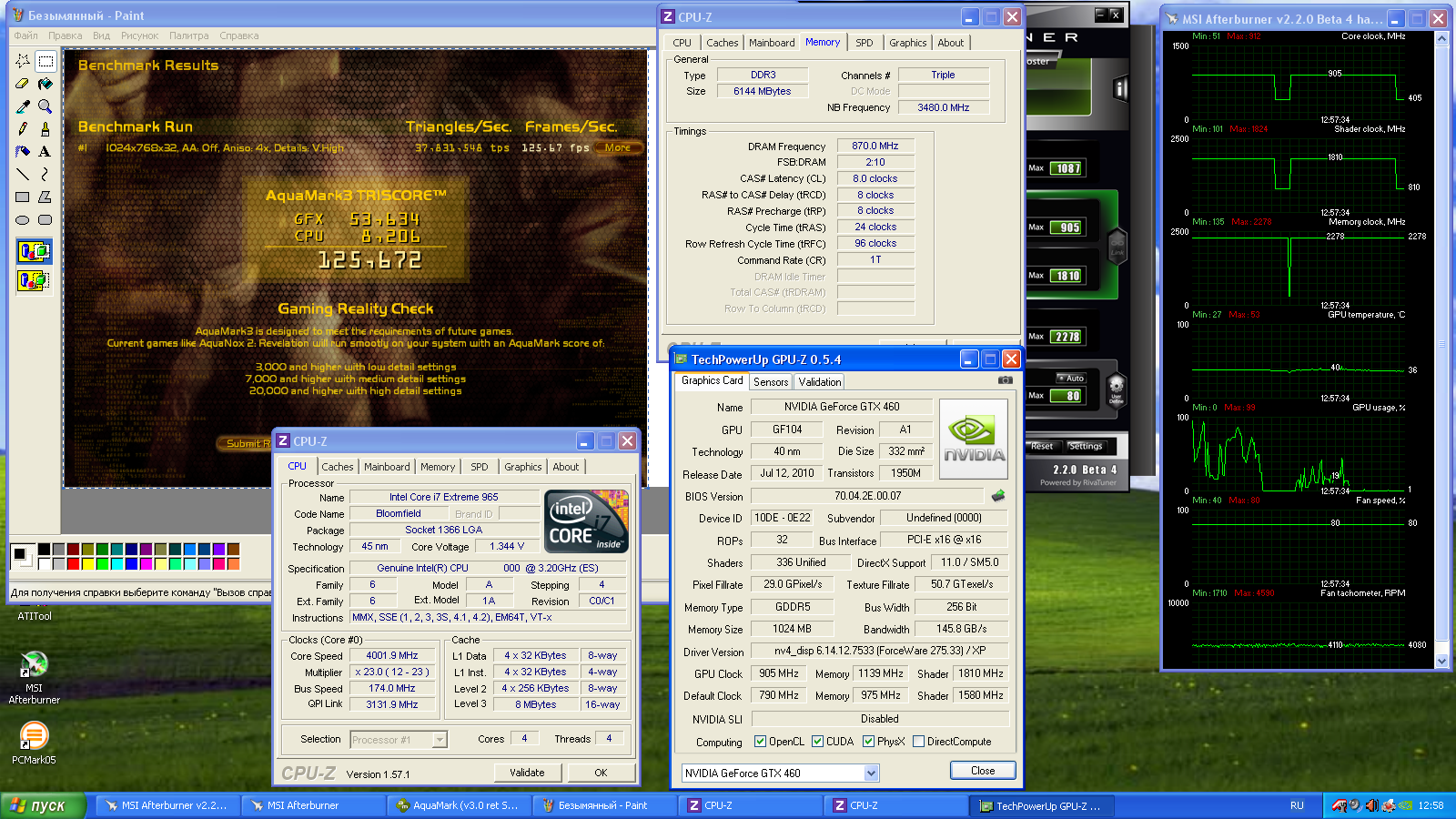Select the Brush tool in Paint

click(45, 129)
